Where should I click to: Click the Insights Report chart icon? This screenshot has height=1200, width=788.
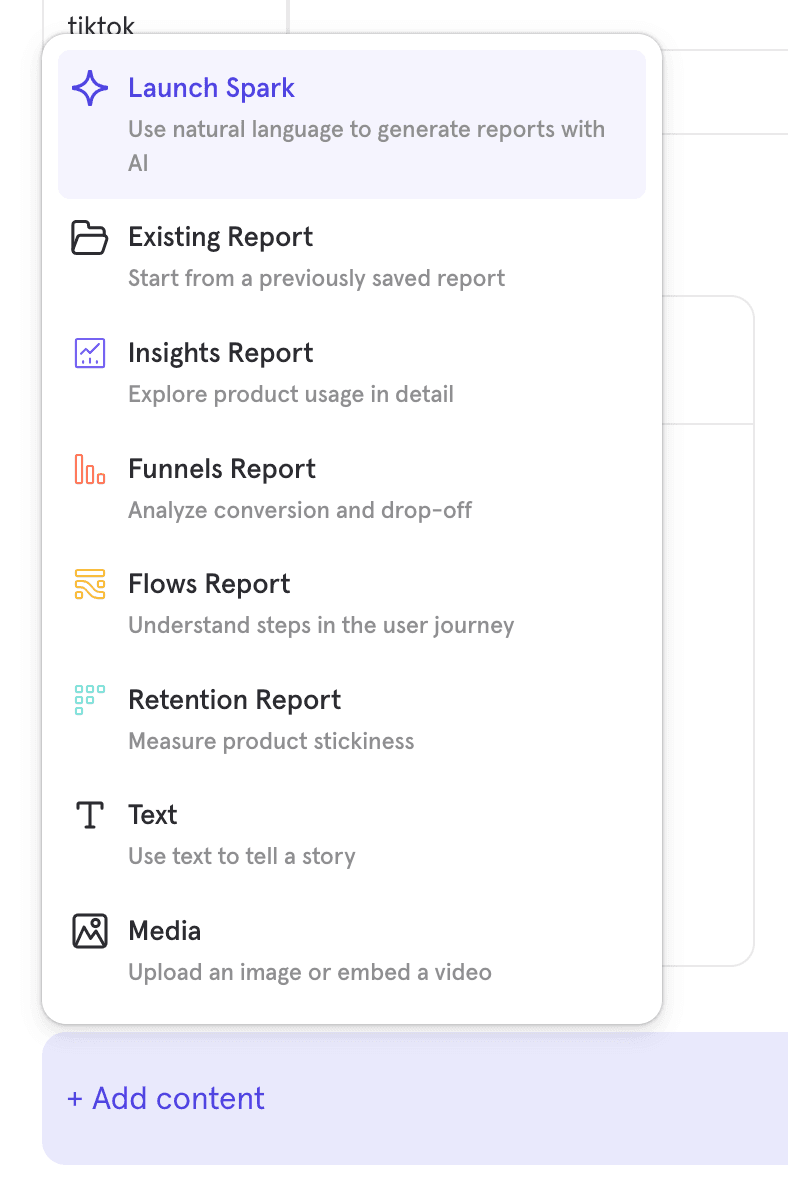pos(89,353)
